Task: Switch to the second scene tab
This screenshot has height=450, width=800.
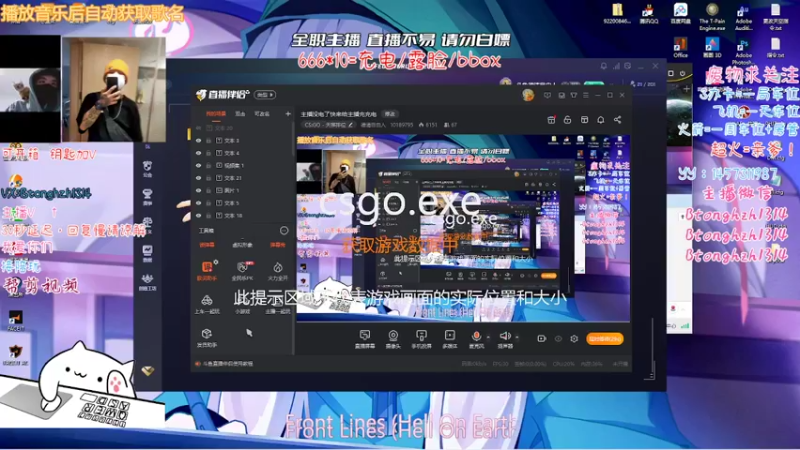Action: point(240,114)
